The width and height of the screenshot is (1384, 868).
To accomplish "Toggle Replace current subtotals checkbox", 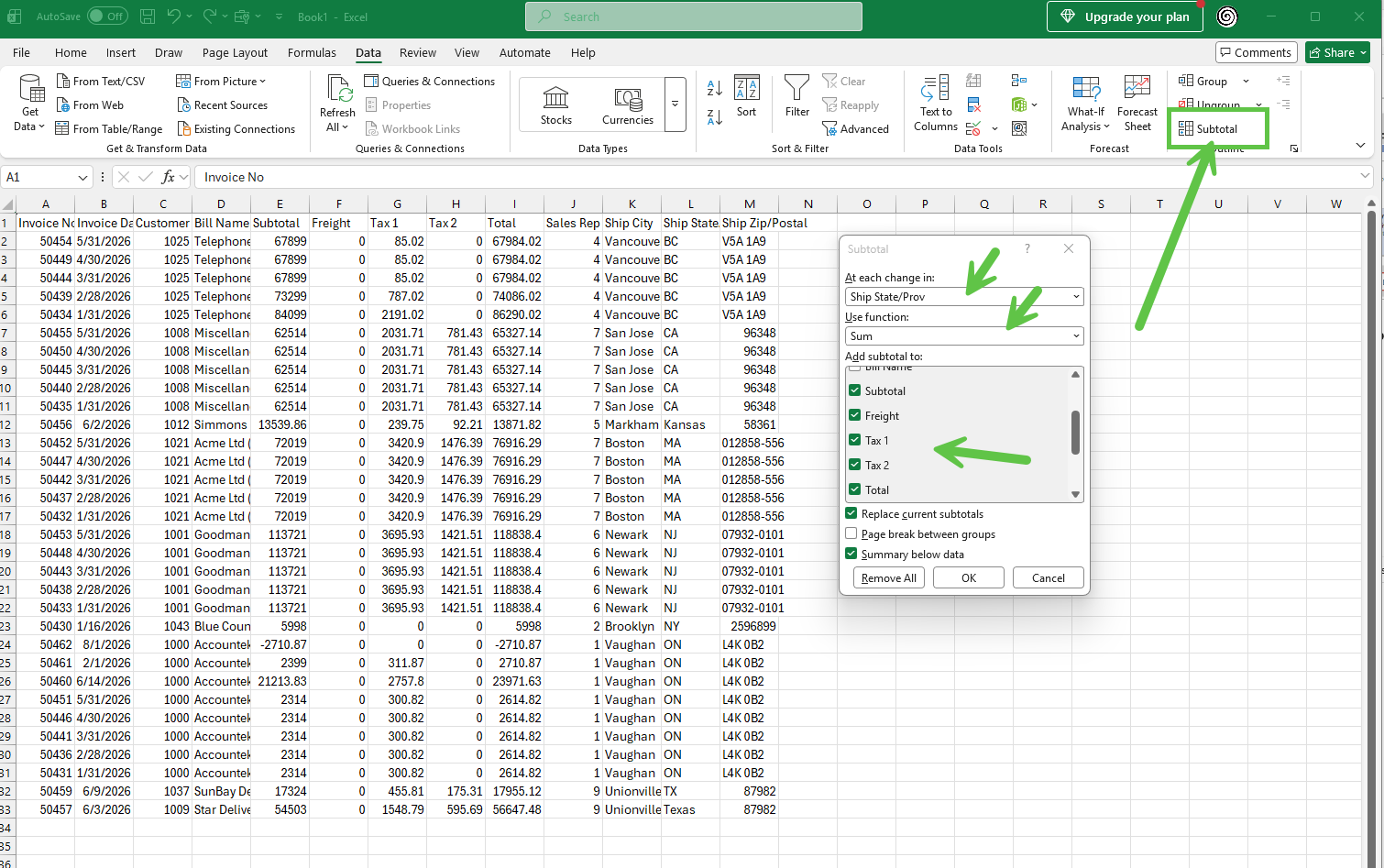I will (x=851, y=514).
